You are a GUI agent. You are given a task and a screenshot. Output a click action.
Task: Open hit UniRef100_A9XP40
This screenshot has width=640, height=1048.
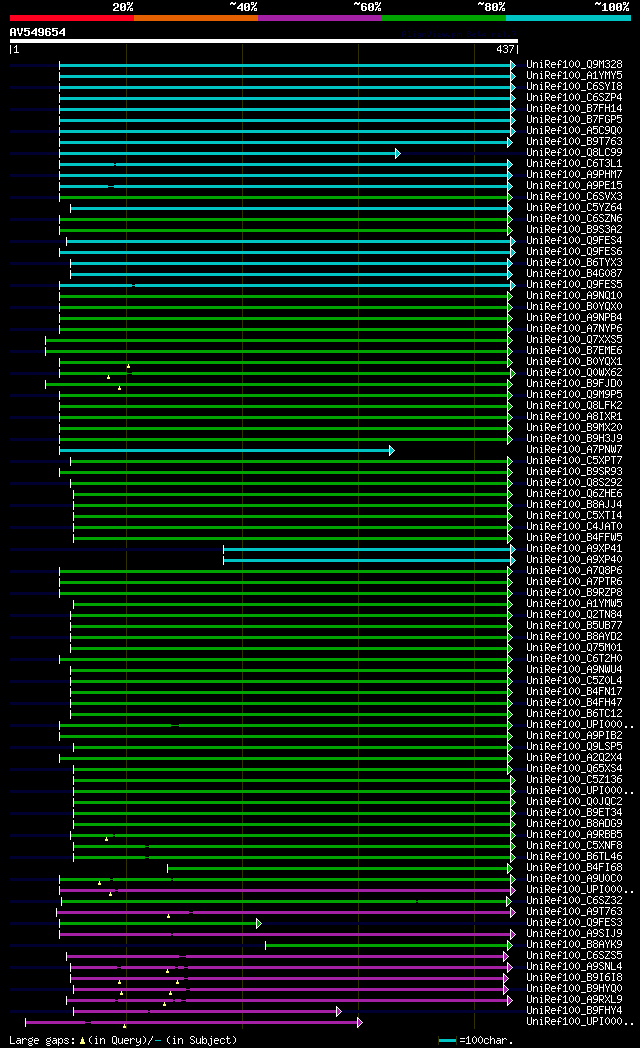pos(574,560)
